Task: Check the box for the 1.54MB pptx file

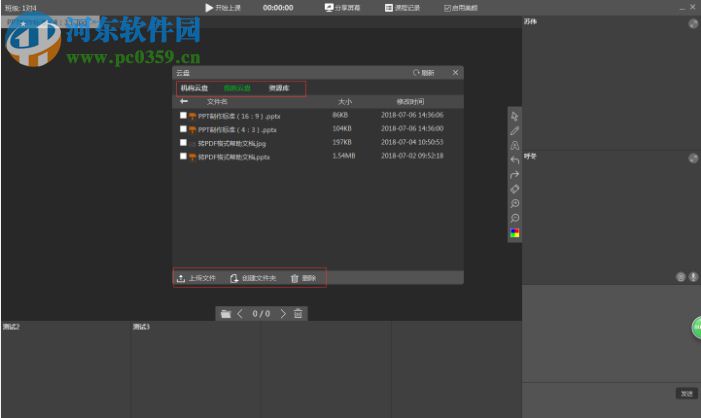Action: (x=183, y=156)
